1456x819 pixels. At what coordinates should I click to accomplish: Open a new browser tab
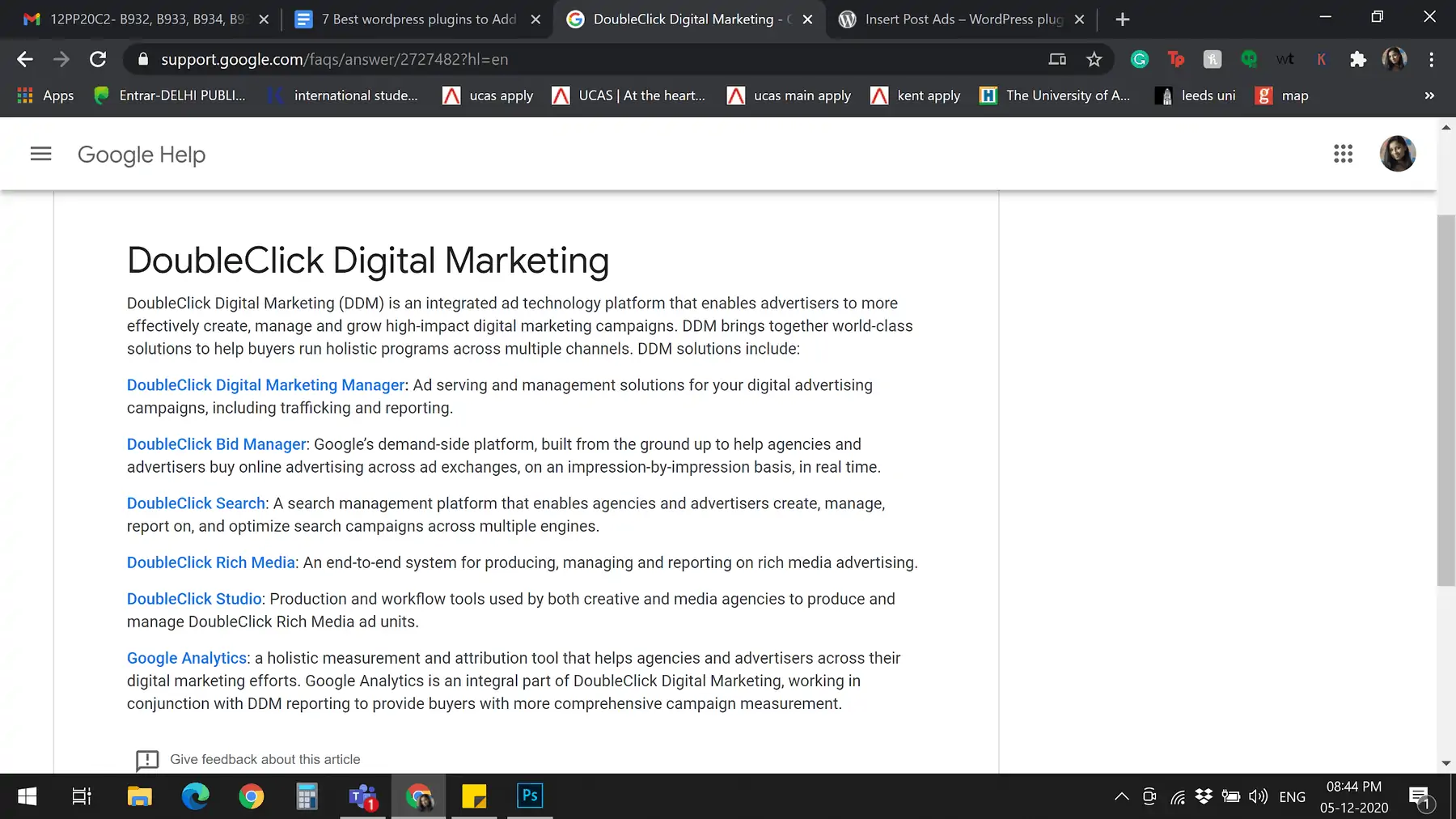pyautogui.click(x=1122, y=19)
